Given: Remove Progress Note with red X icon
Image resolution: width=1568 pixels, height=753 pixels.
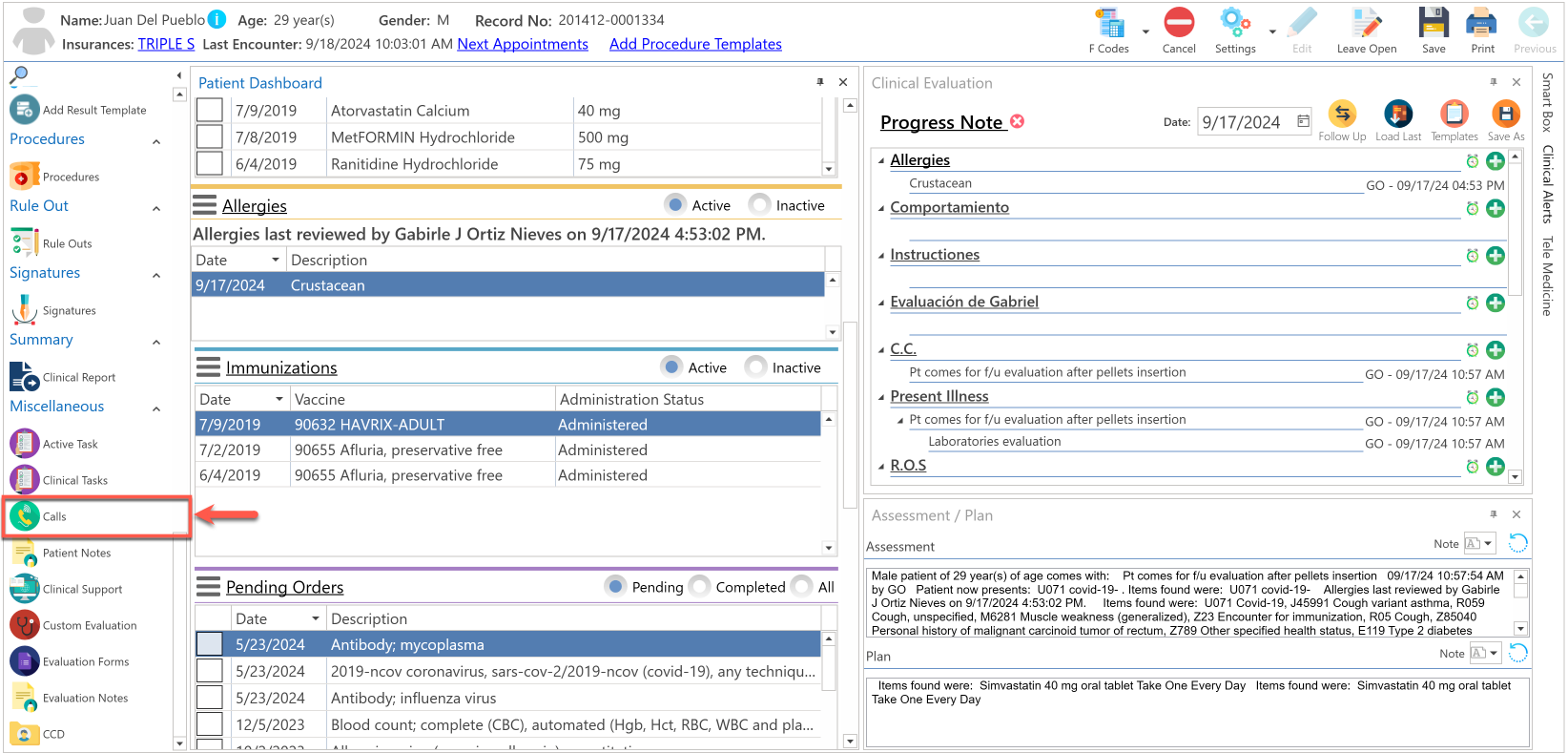Looking at the screenshot, I should (1018, 121).
